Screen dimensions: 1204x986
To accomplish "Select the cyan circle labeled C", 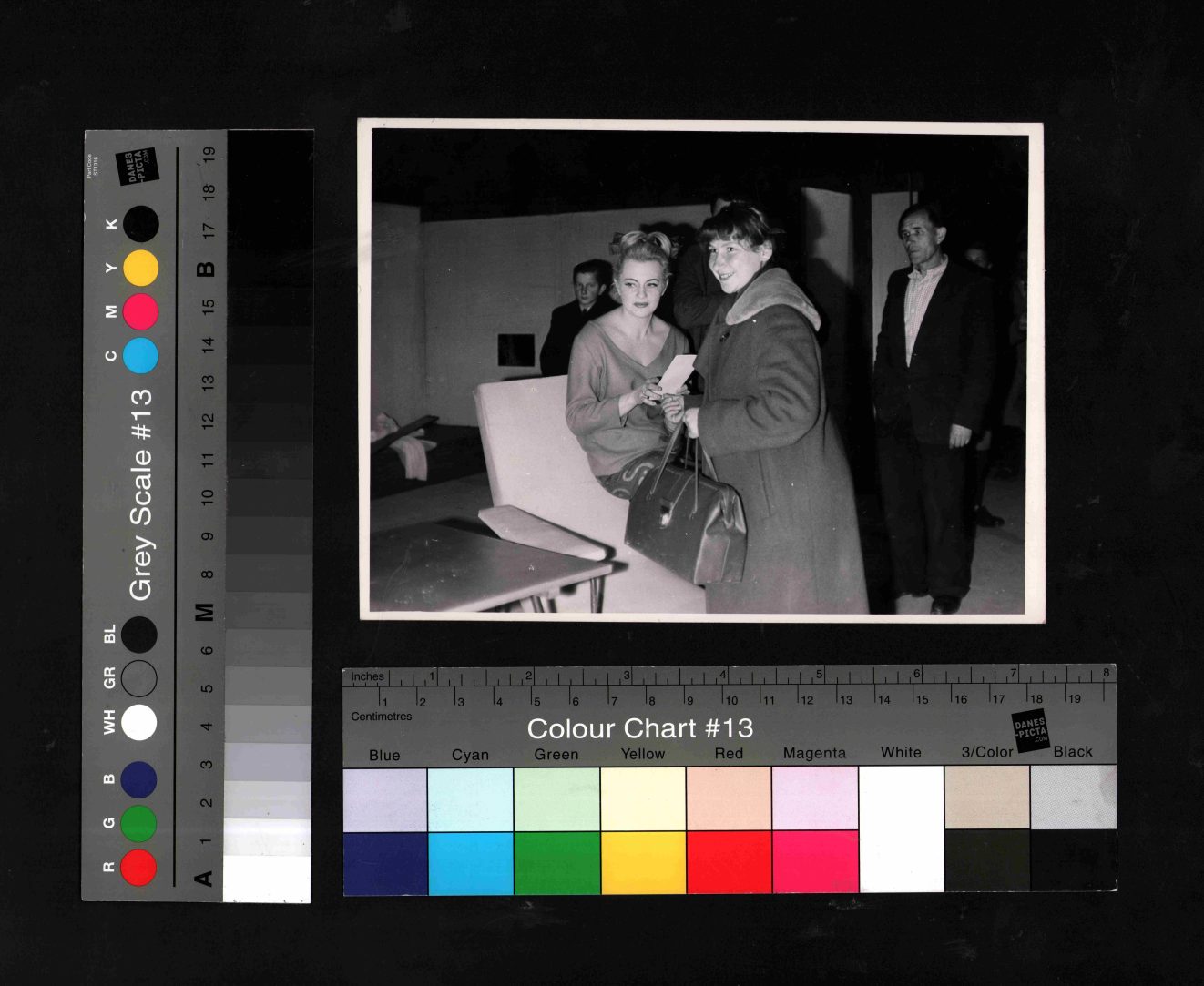I will pos(141,355).
